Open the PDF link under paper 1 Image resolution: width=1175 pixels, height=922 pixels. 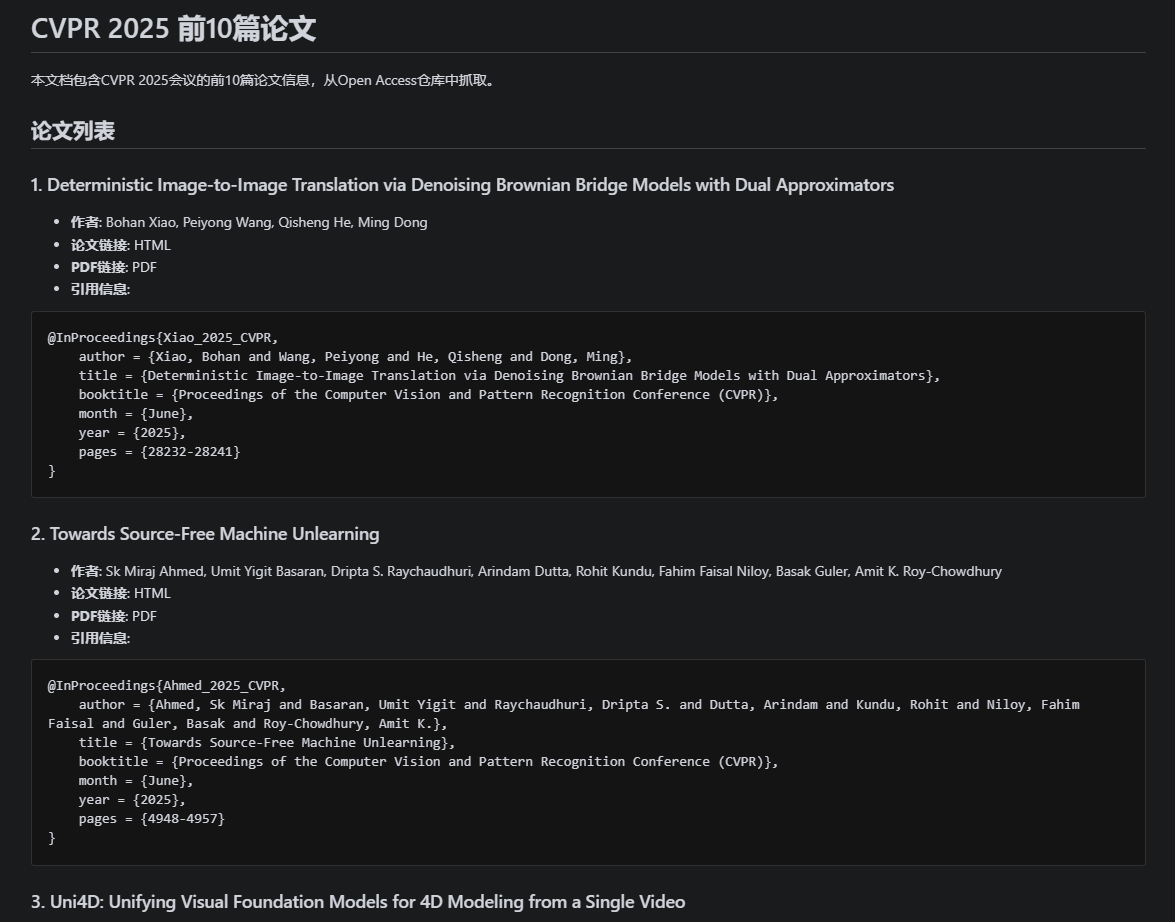point(144,267)
